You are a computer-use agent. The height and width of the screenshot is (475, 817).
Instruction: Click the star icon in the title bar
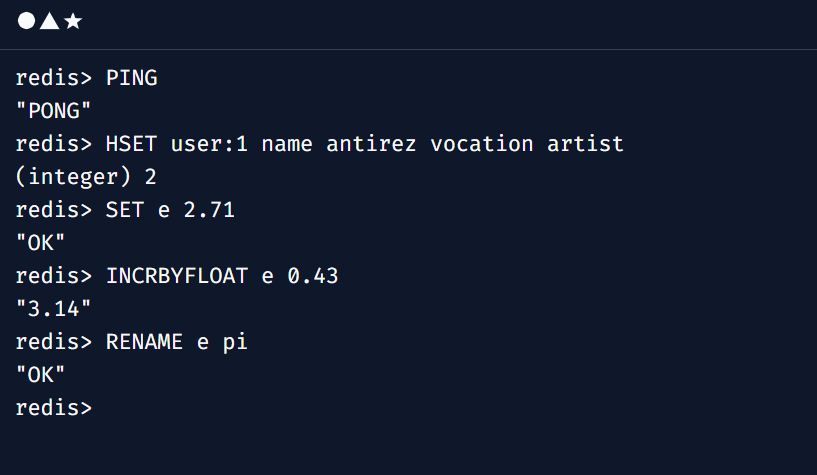pos(73,21)
